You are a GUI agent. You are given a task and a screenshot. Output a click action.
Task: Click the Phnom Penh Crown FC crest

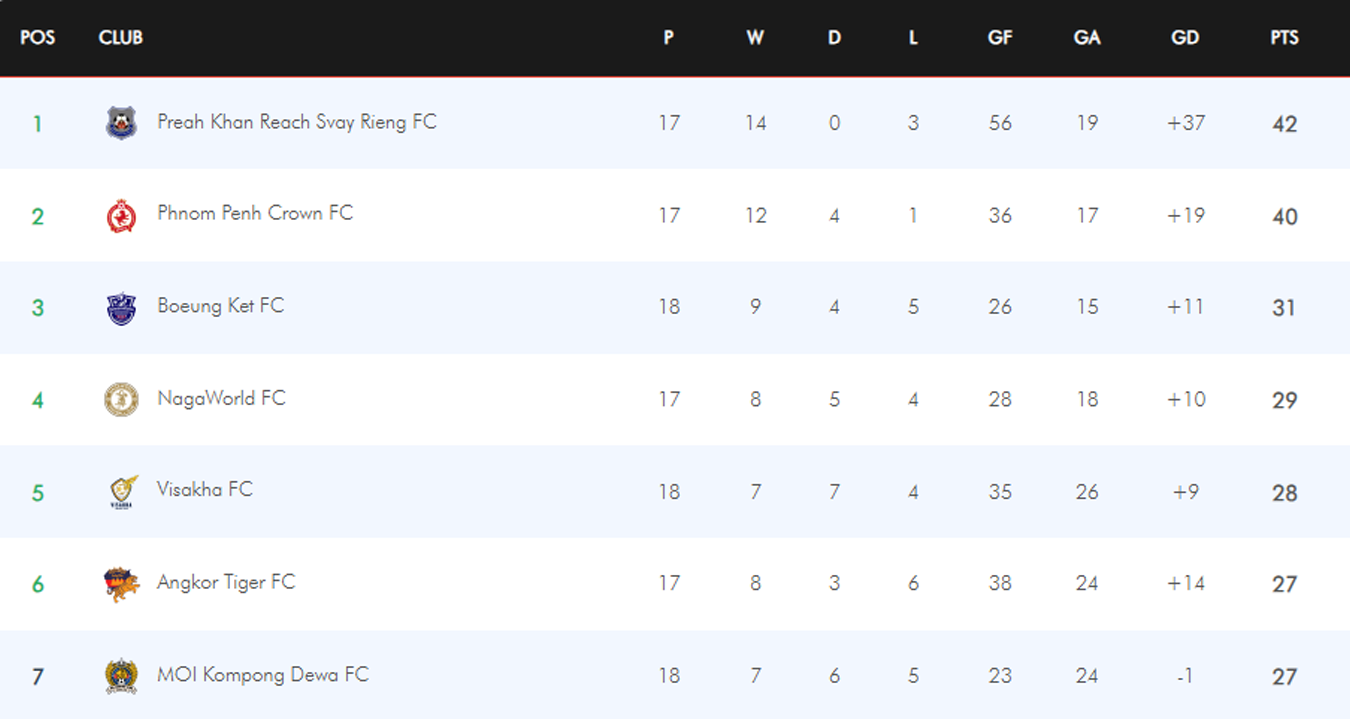(121, 215)
